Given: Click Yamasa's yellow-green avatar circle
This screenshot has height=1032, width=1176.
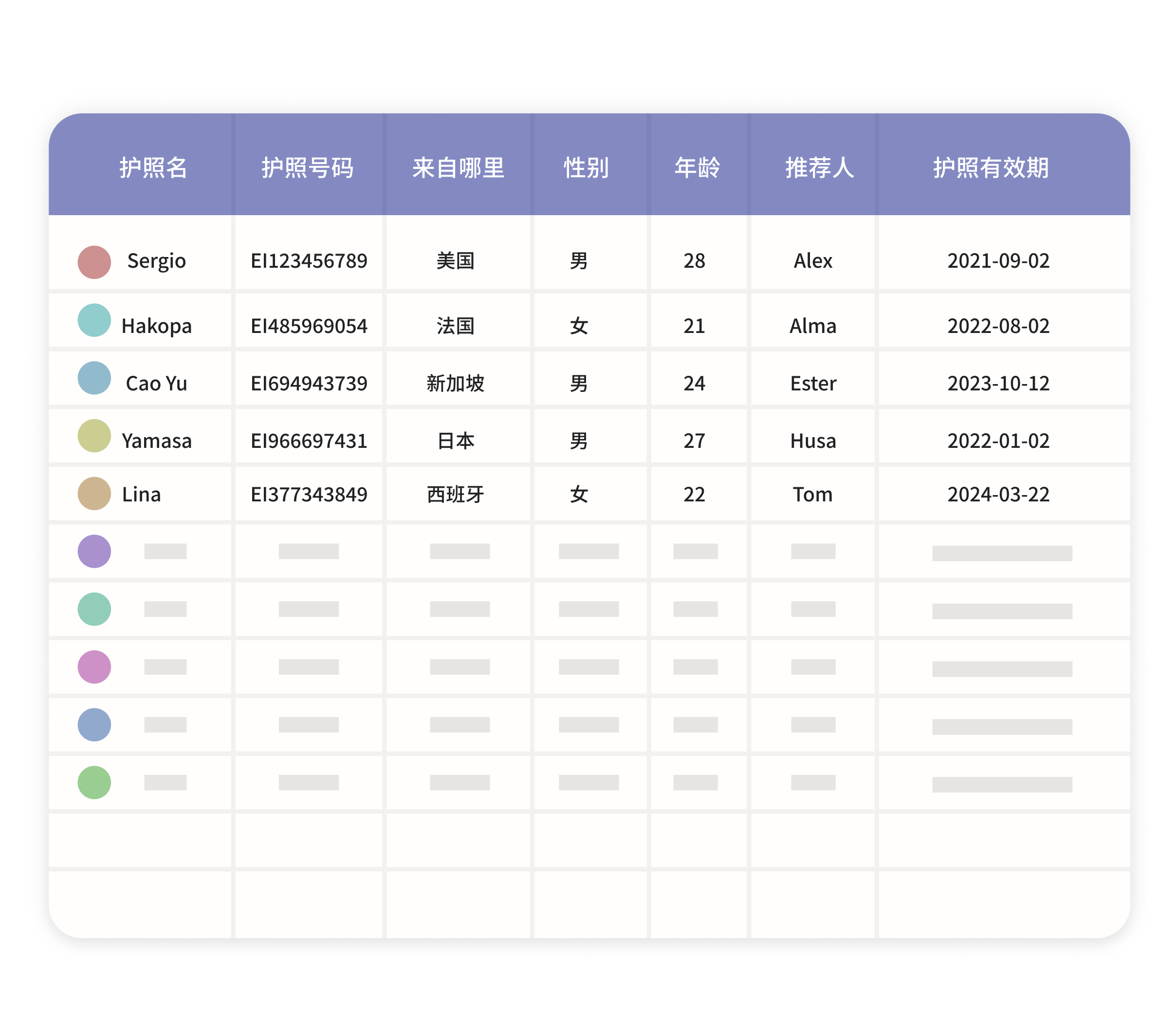Looking at the screenshot, I should point(94,436).
